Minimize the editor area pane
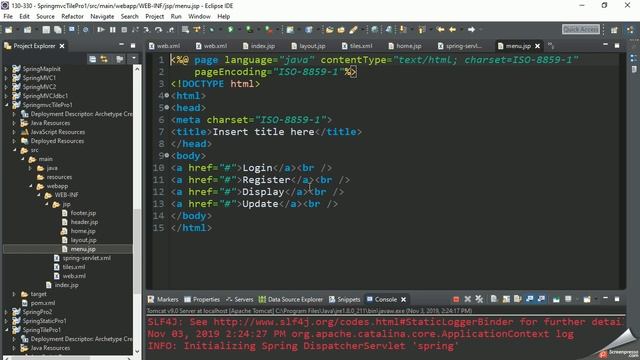640x360 pixels. [605, 44]
